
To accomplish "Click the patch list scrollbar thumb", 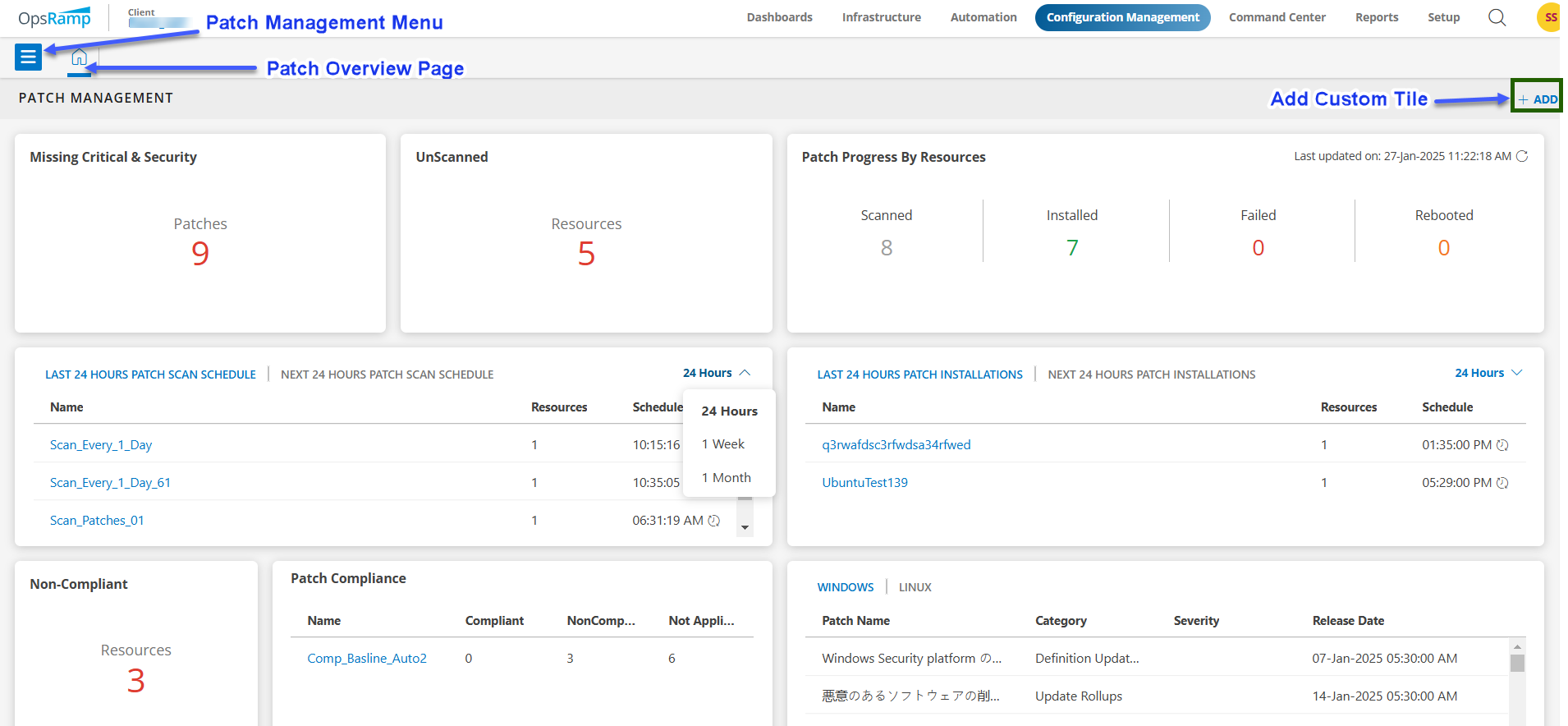I will (1517, 663).
